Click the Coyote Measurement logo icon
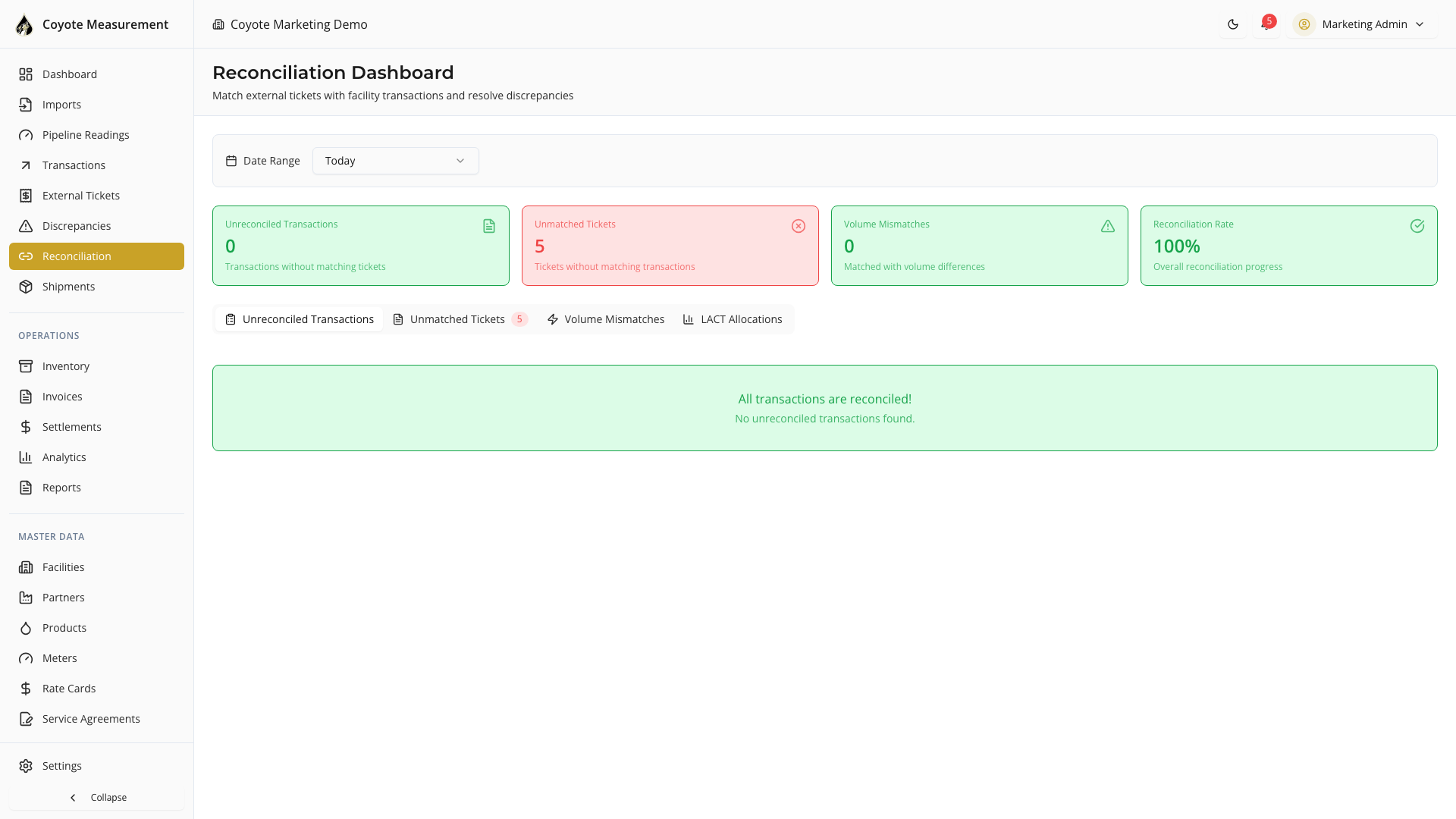The image size is (1456, 819). tap(24, 25)
